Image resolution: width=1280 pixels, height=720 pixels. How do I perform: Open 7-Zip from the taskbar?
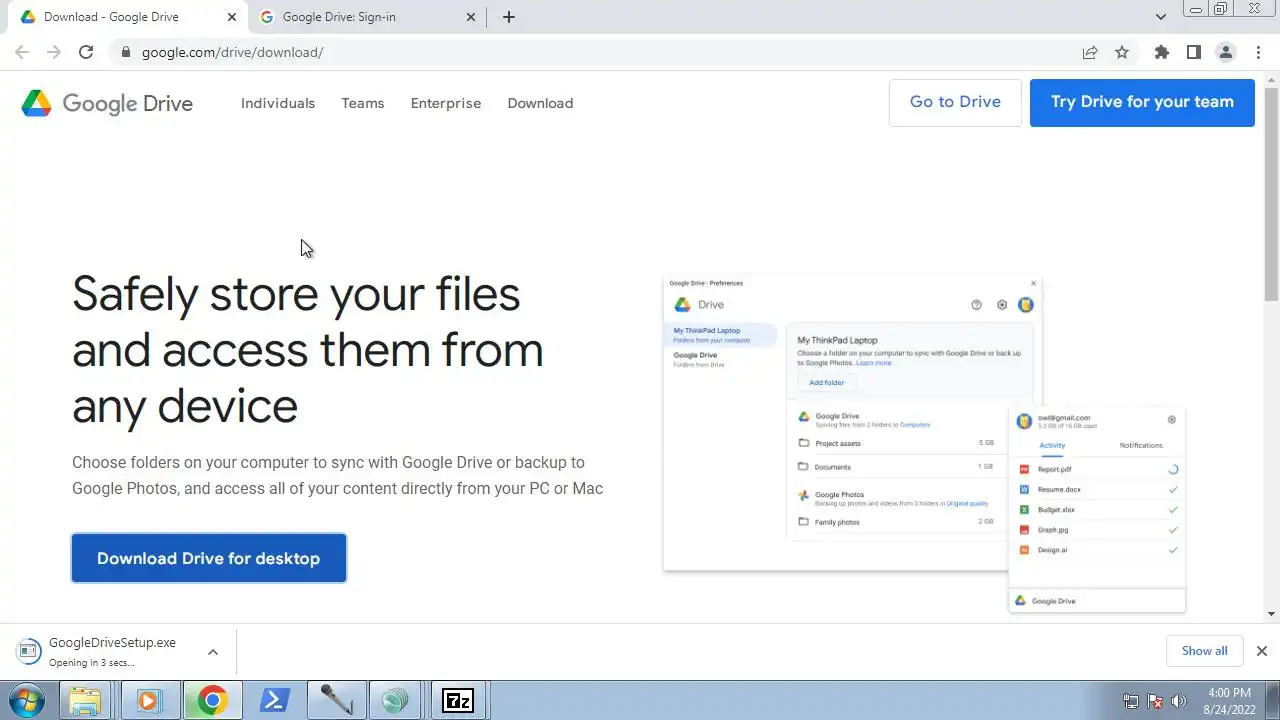coord(458,700)
